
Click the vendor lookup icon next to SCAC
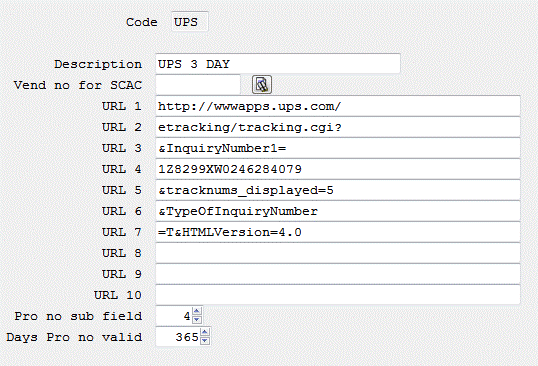point(262,85)
